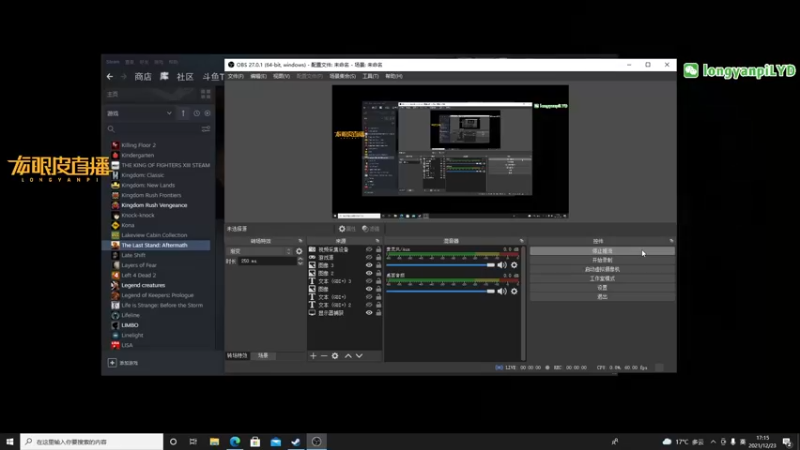Hide the 显示器捕获 source
Viewport: 800px width, 450px height.
click(x=369, y=313)
